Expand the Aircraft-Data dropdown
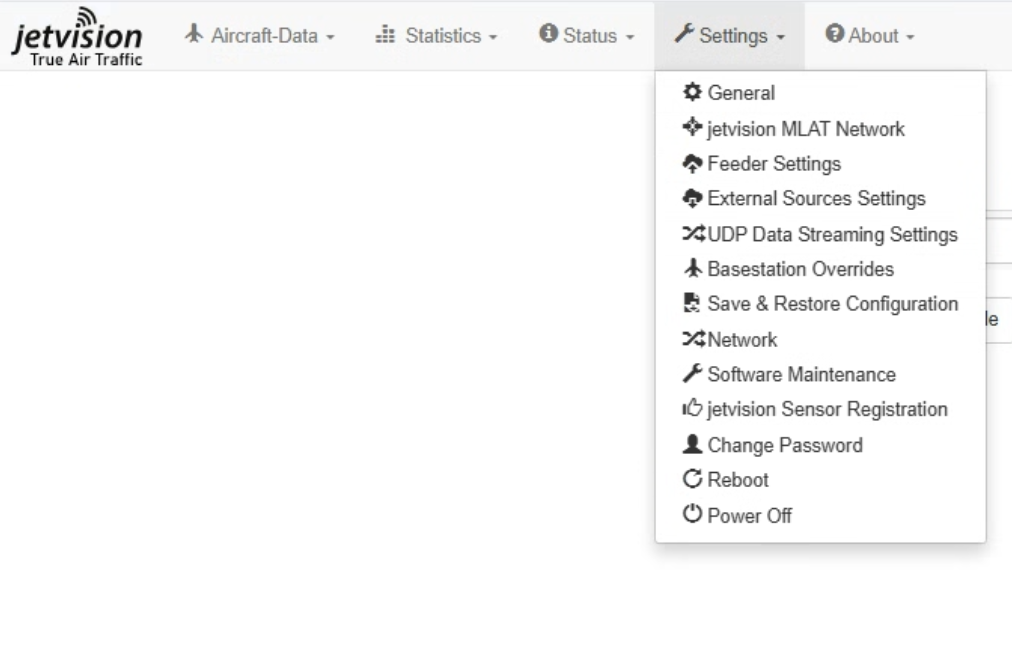This screenshot has width=1012, height=652. (x=260, y=36)
